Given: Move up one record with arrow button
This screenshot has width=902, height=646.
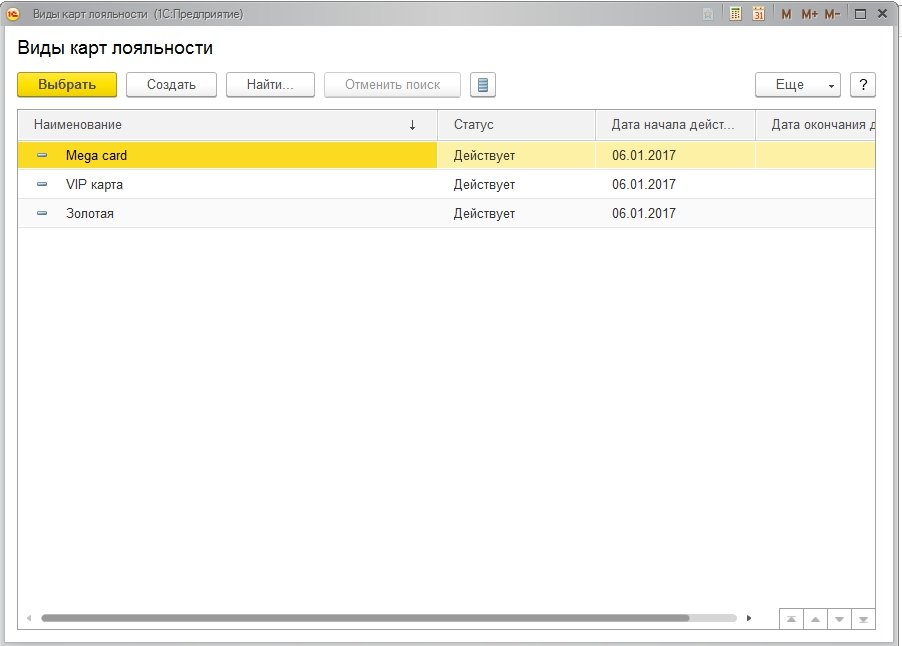Looking at the screenshot, I should tap(815, 619).
